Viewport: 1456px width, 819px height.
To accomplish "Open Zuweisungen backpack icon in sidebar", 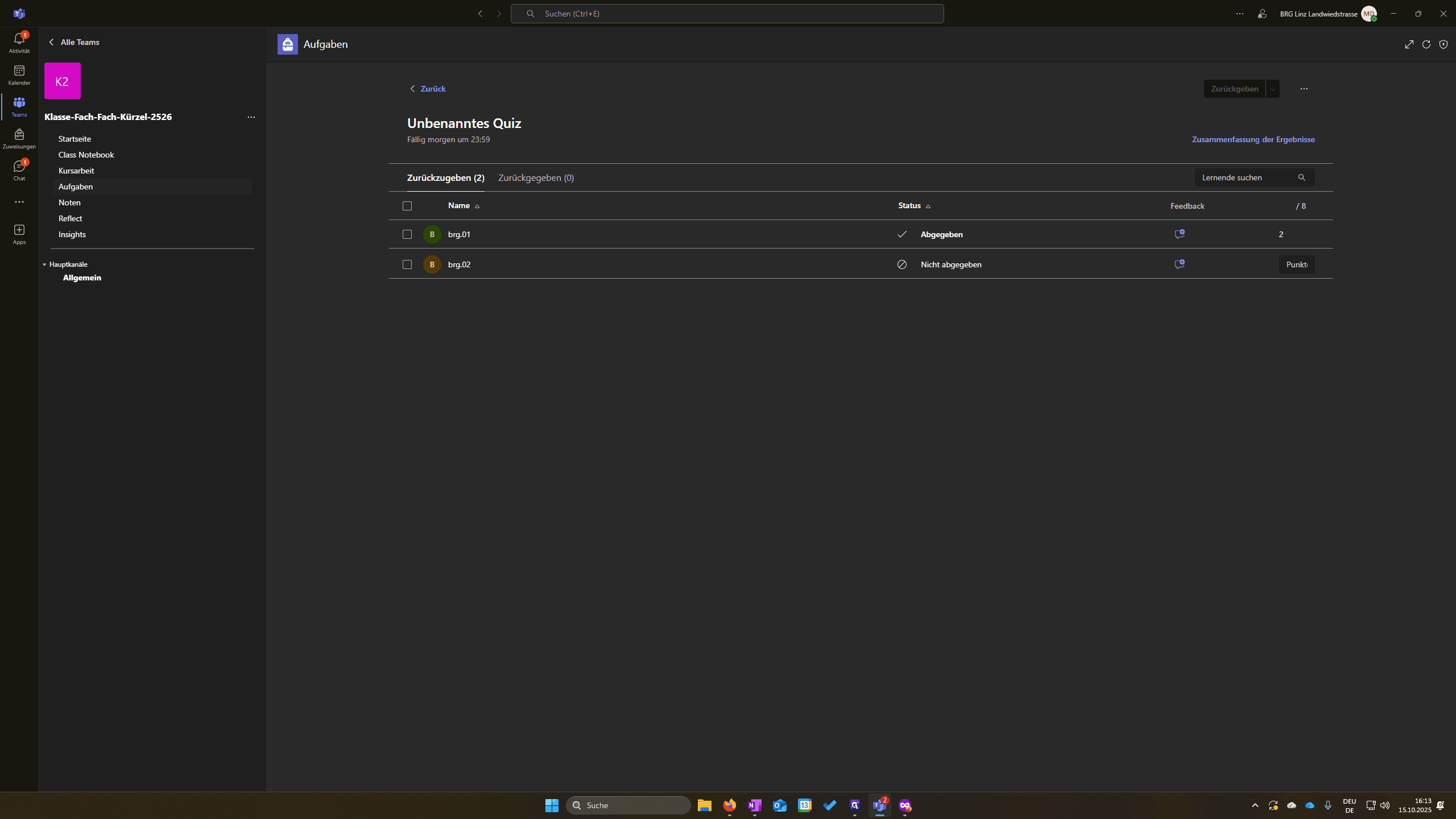I will (19, 138).
